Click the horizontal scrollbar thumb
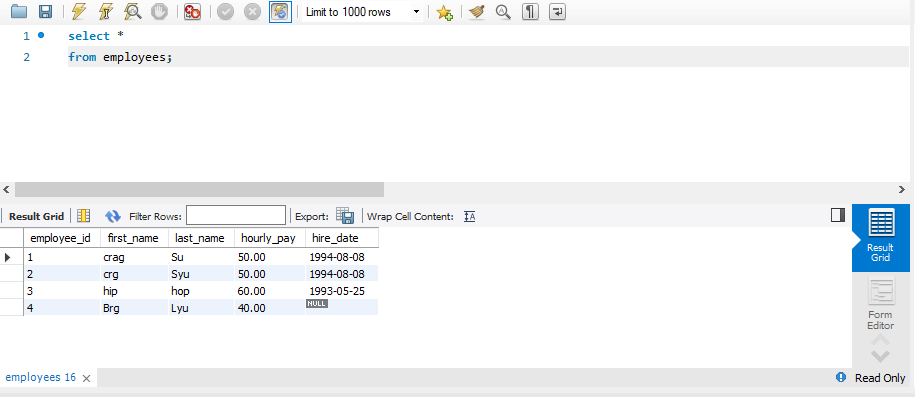Screen dimensions: 915x397 click(x=199, y=189)
